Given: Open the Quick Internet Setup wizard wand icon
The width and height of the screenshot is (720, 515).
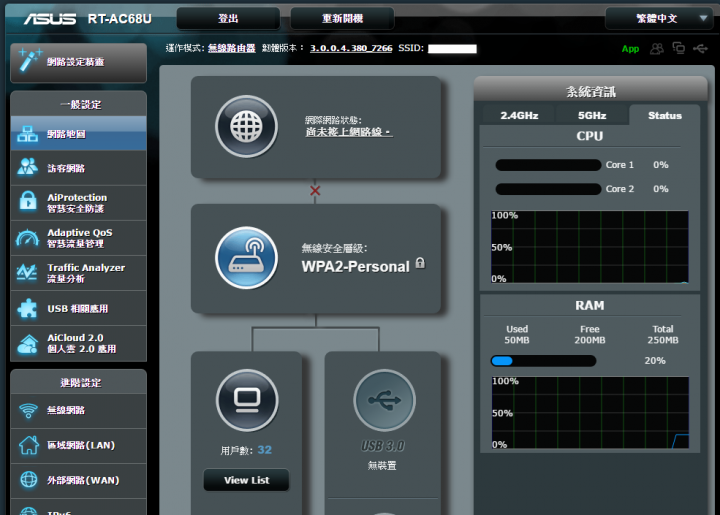Looking at the screenshot, I should click(29, 61).
